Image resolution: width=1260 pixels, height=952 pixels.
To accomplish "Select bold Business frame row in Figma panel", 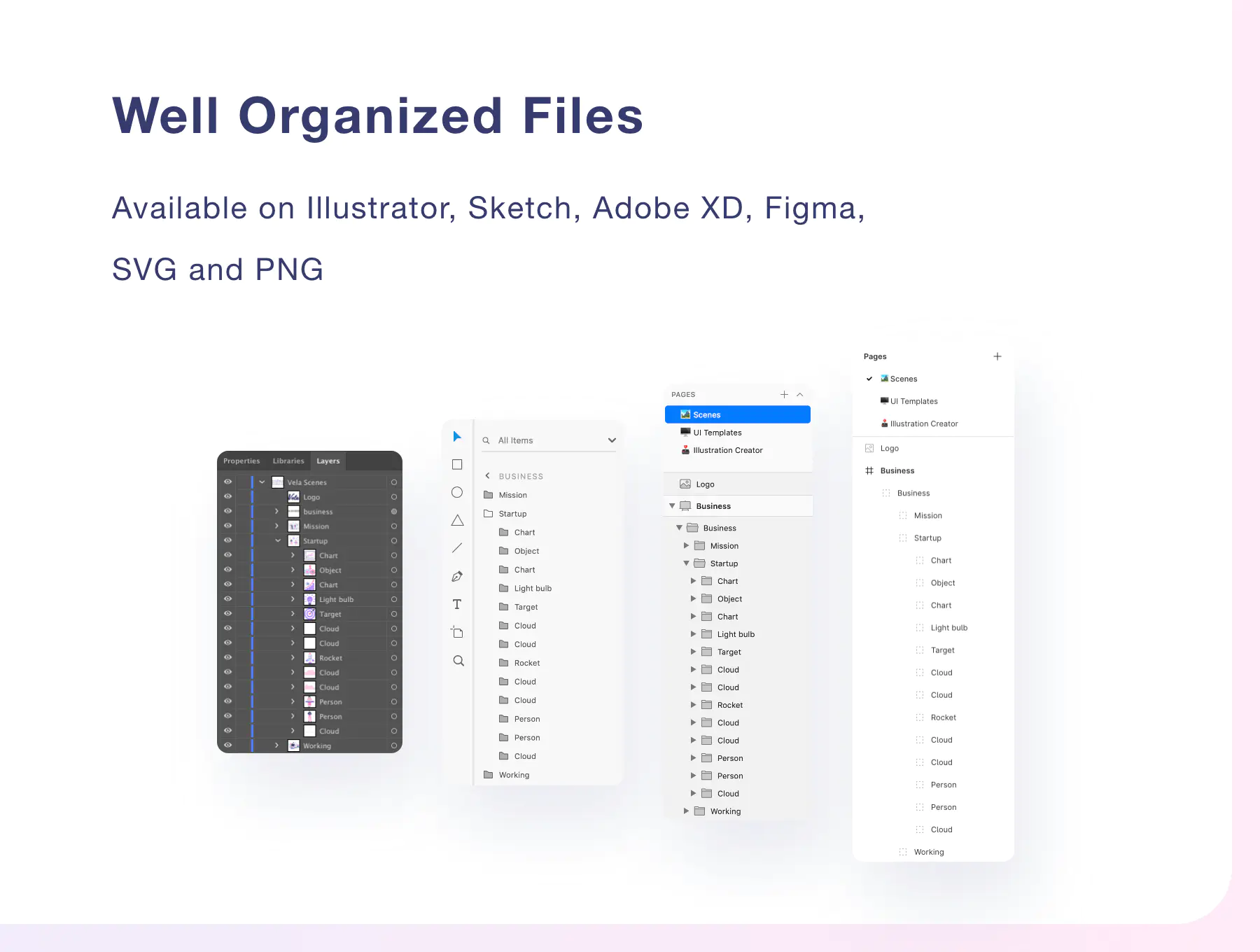I will click(933, 470).
